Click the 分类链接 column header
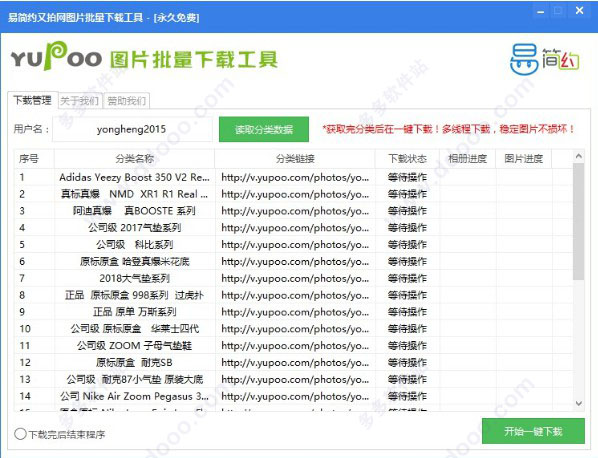This screenshot has height=458, width=598. pos(295,158)
